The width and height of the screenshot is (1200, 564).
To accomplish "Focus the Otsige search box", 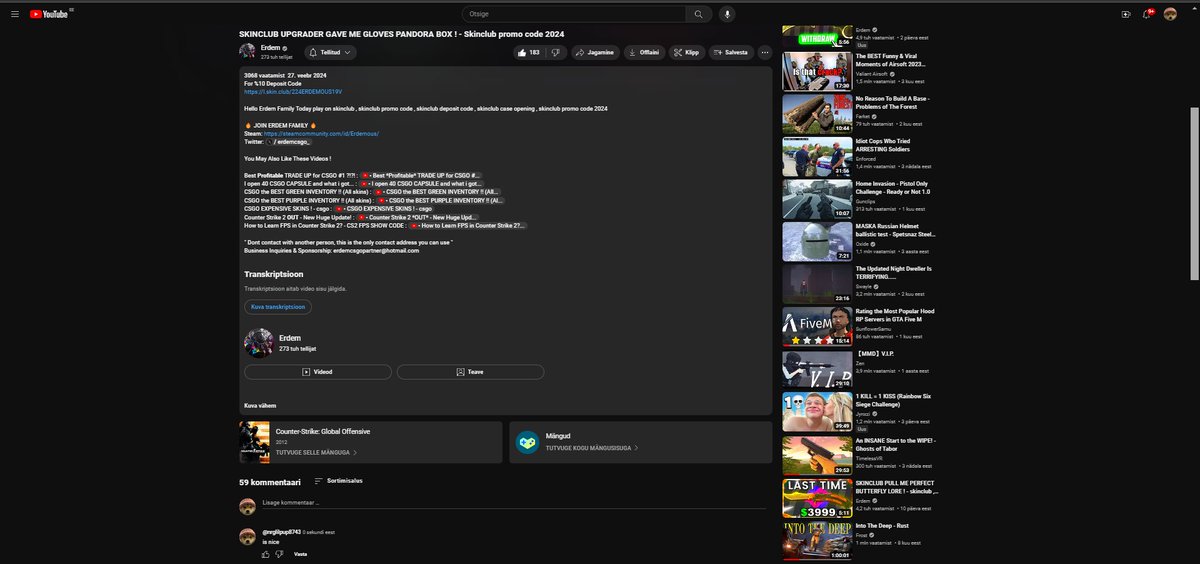I will tap(573, 14).
